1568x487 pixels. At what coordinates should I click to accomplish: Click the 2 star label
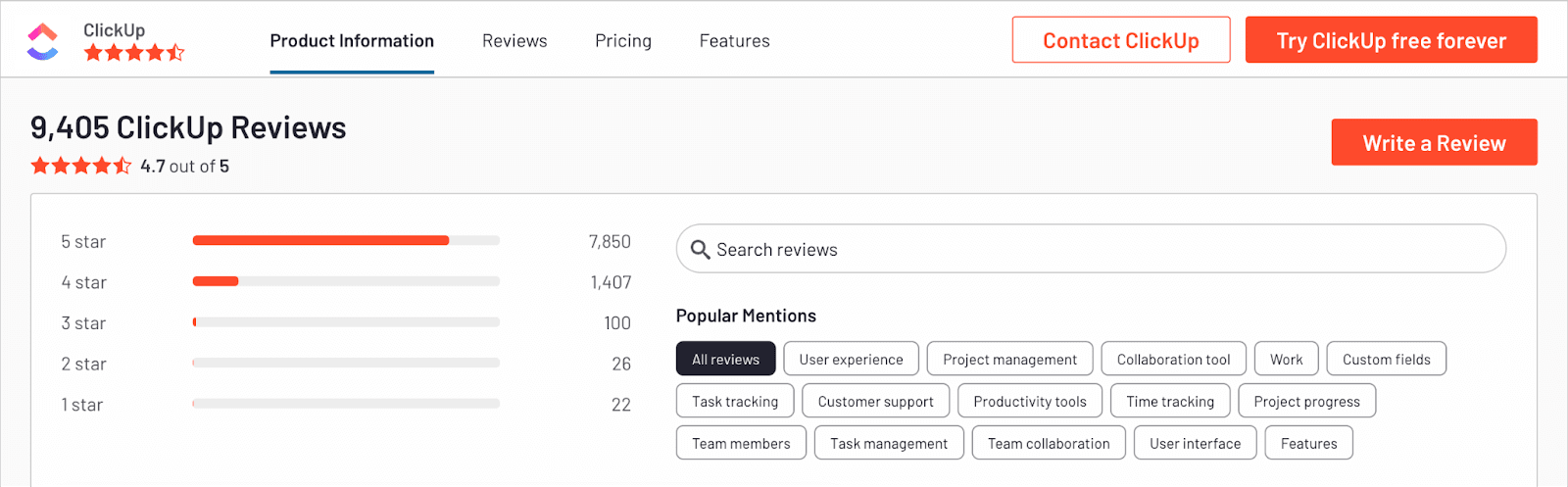[x=83, y=364]
